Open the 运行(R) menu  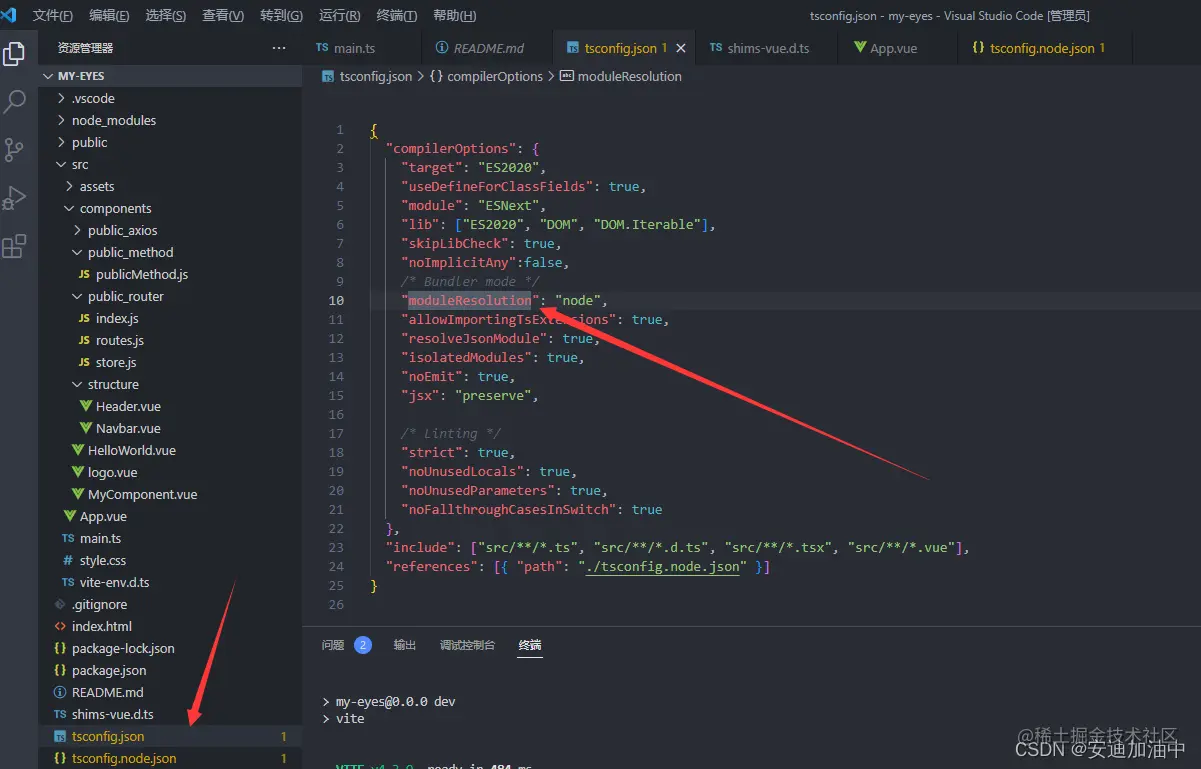pyautogui.click(x=340, y=16)
